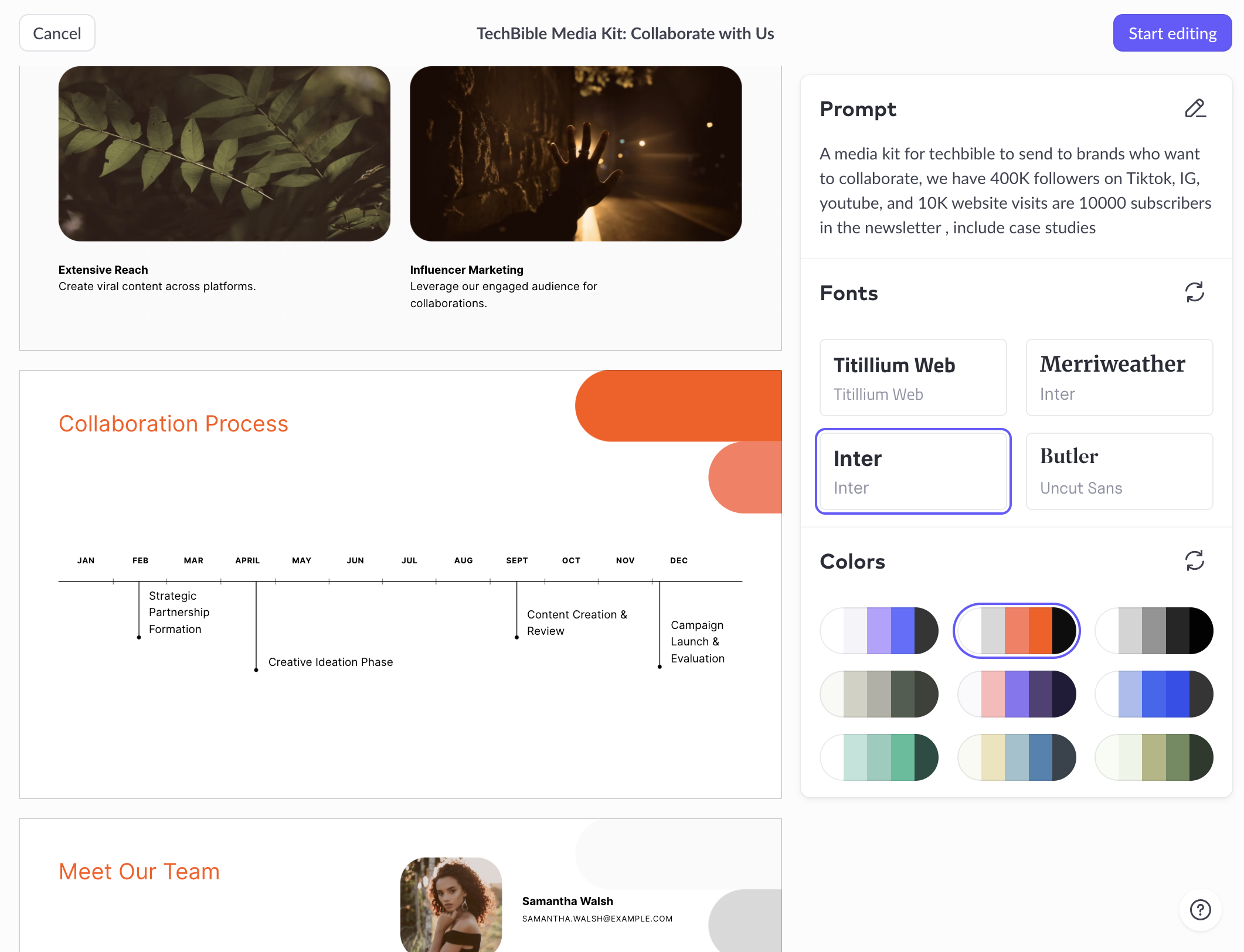Click the Samantha Walsh name
The width and height of the screenshot is (1244, 952).
[567, 901]
